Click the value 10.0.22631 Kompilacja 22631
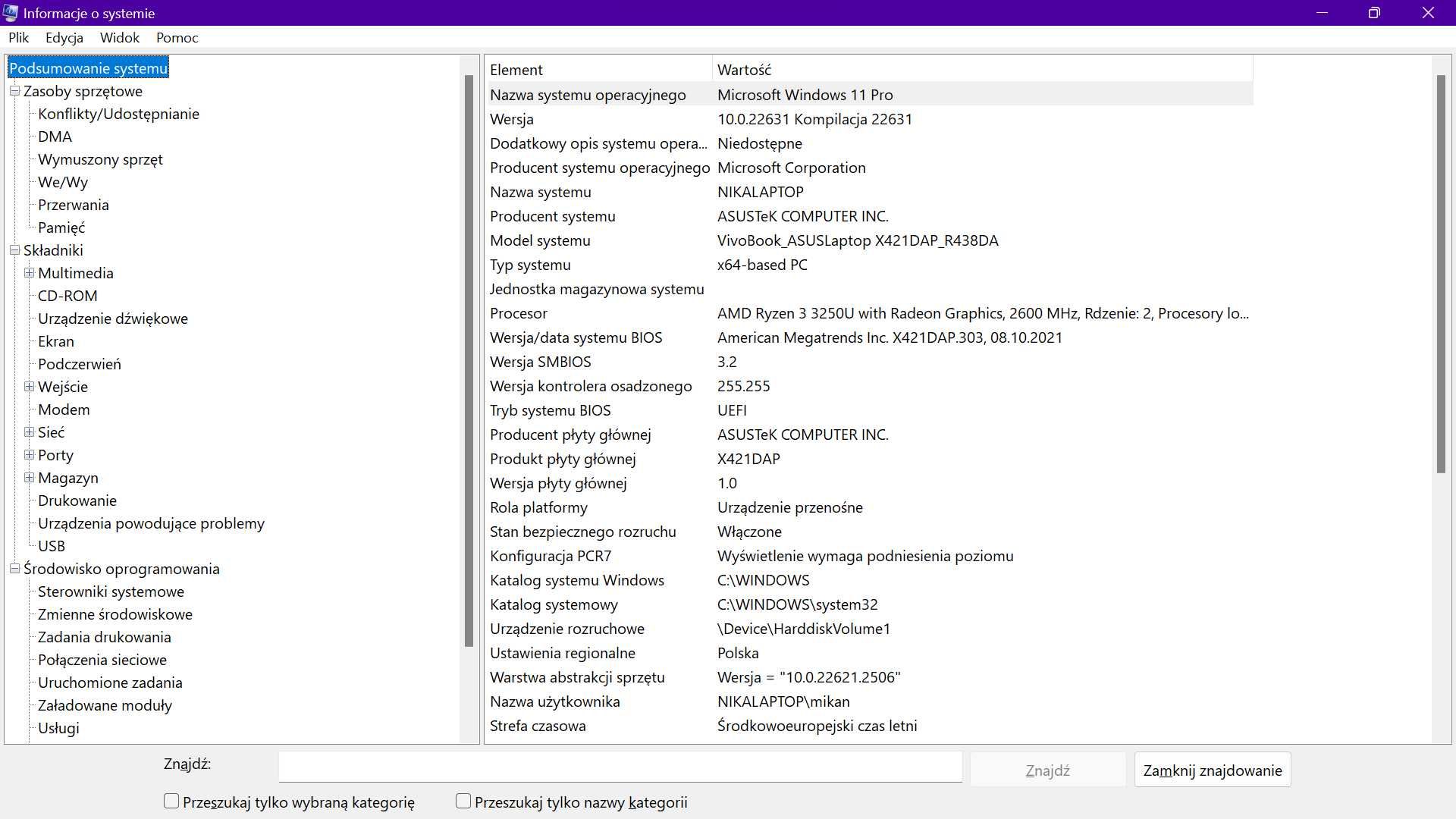Screen dimensions: 1456x819 pyautogui.click(x=814, y=119)
